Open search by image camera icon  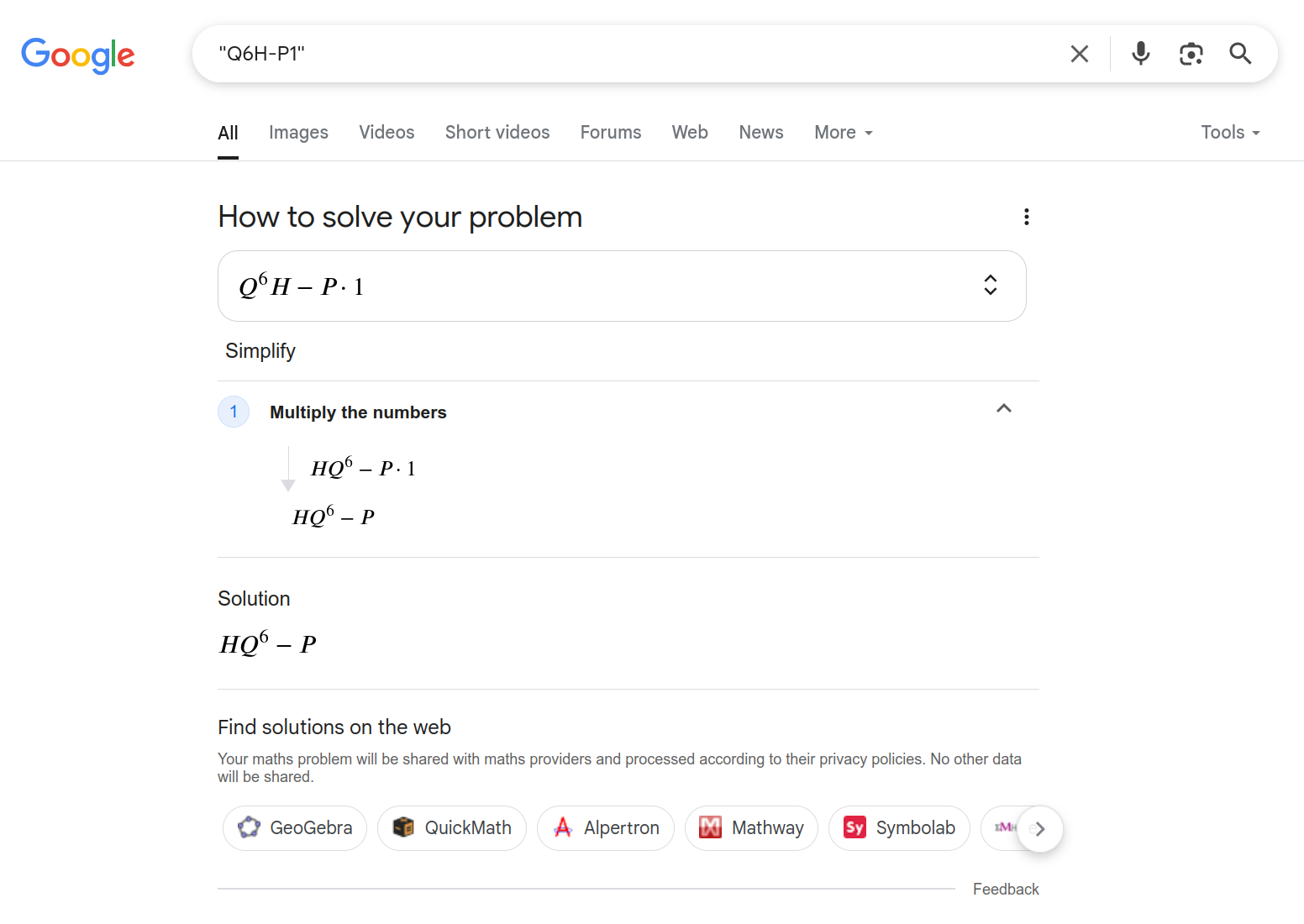point(1191,54)
